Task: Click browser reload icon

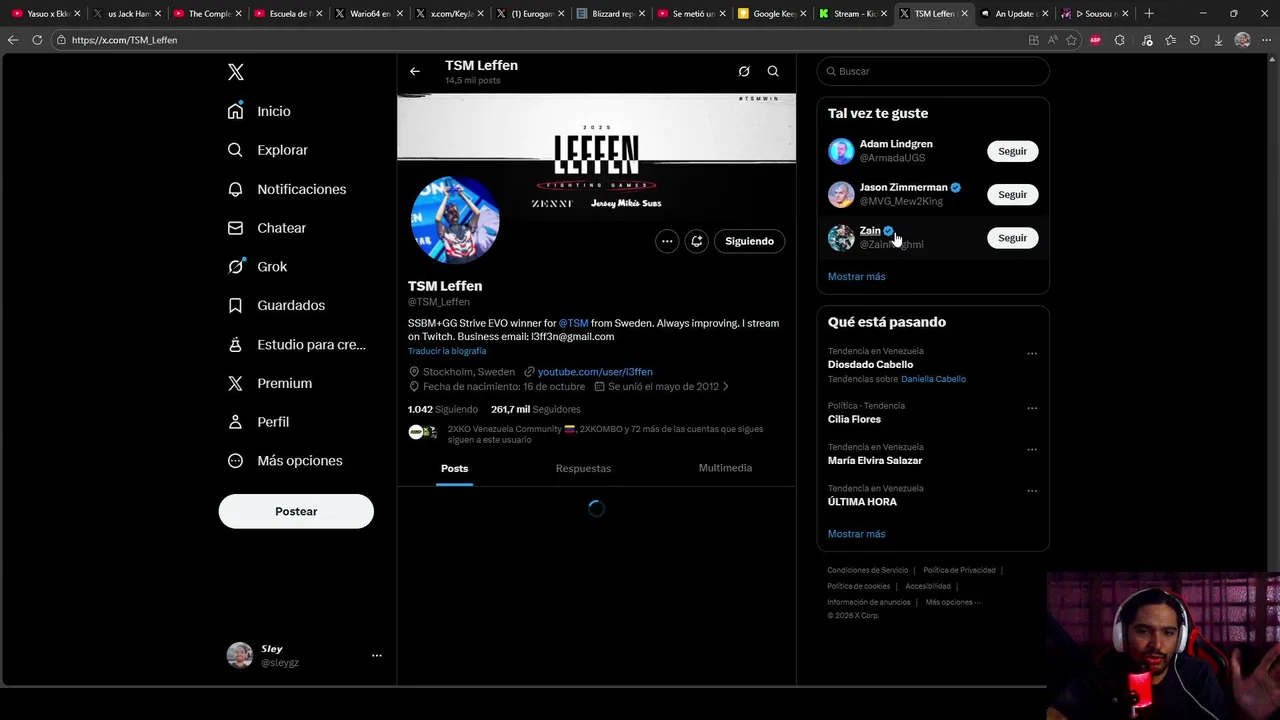Action: 37,40
